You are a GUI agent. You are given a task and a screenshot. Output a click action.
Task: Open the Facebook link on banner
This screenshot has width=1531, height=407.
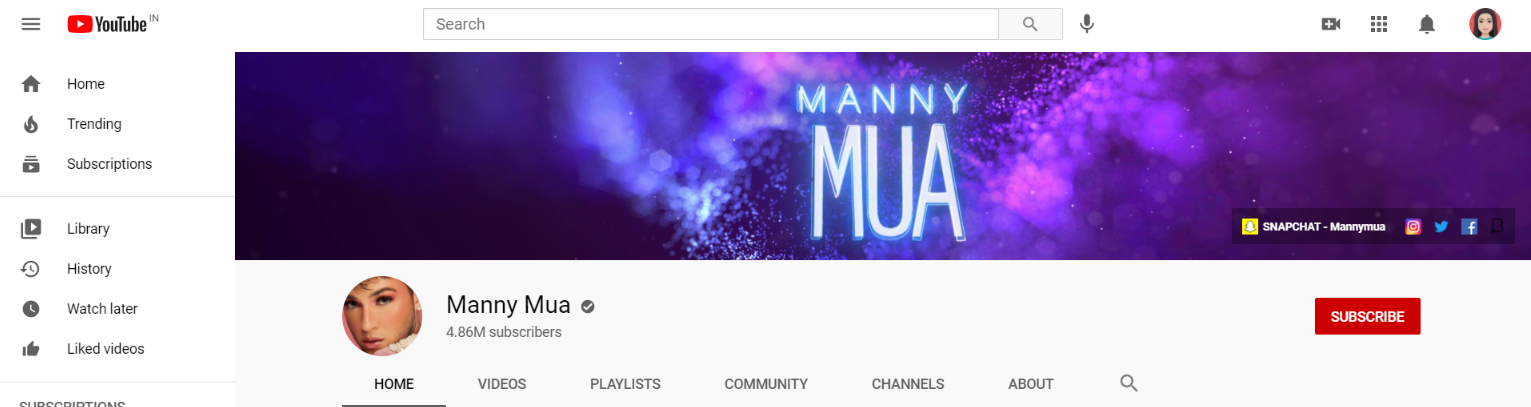tap(1469, 227)
